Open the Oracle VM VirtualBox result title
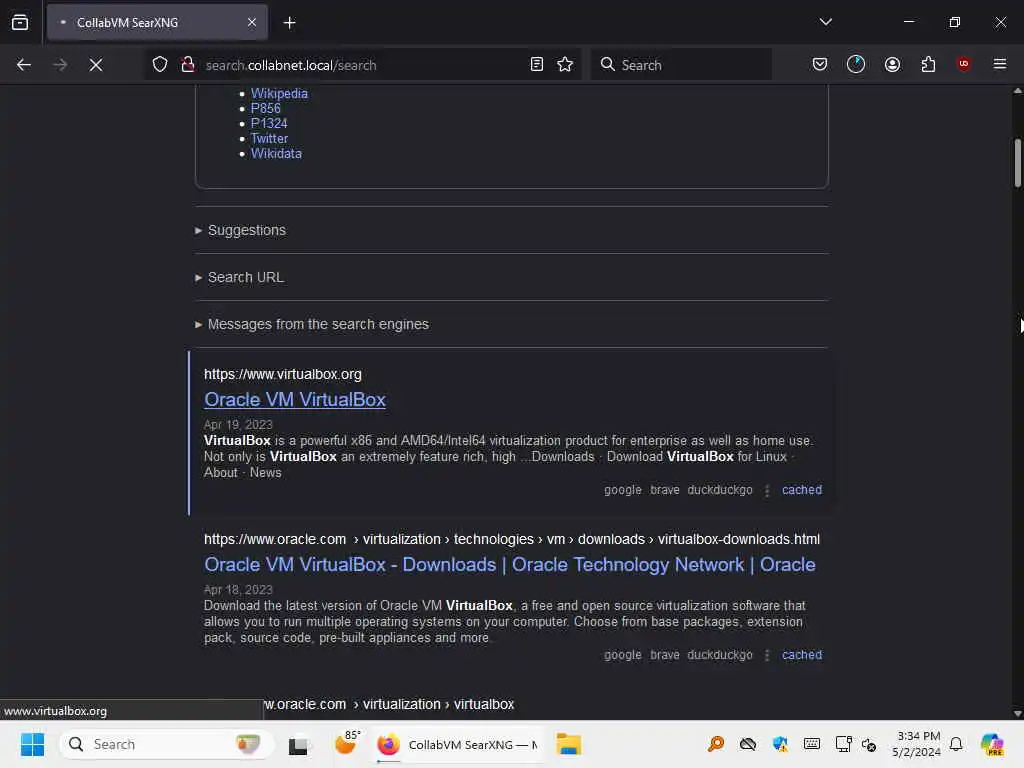This screenshot has width=1024, height=768. coord(295,400)
